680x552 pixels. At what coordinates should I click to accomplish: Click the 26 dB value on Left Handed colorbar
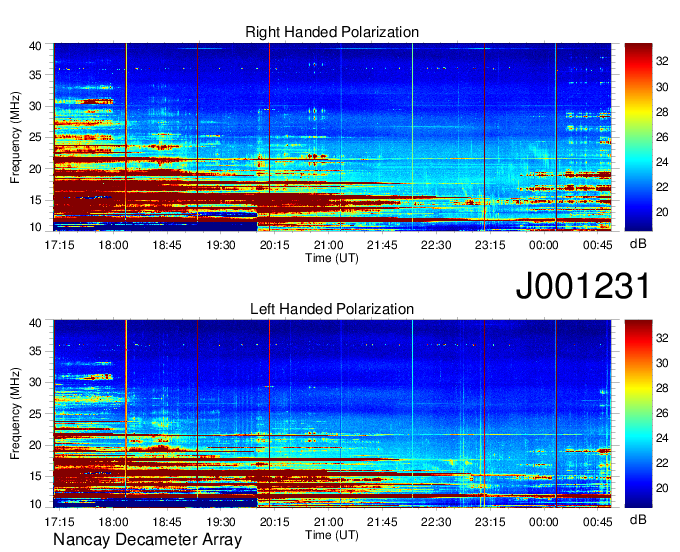[x=662, y=413]
